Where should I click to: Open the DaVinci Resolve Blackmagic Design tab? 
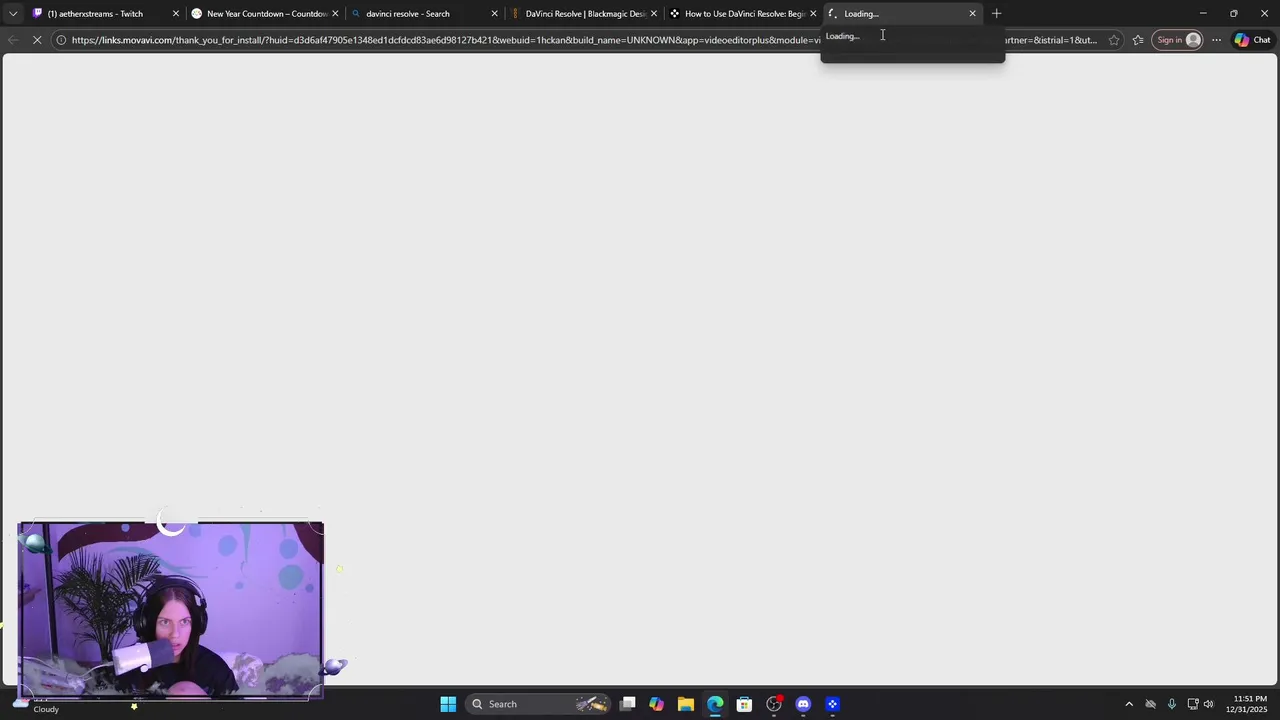click(584, 14)
